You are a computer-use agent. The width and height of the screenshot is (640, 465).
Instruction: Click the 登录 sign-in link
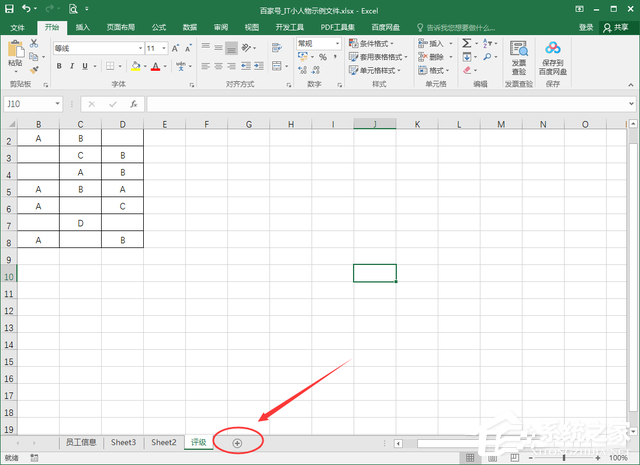click(x=586, y=27)
